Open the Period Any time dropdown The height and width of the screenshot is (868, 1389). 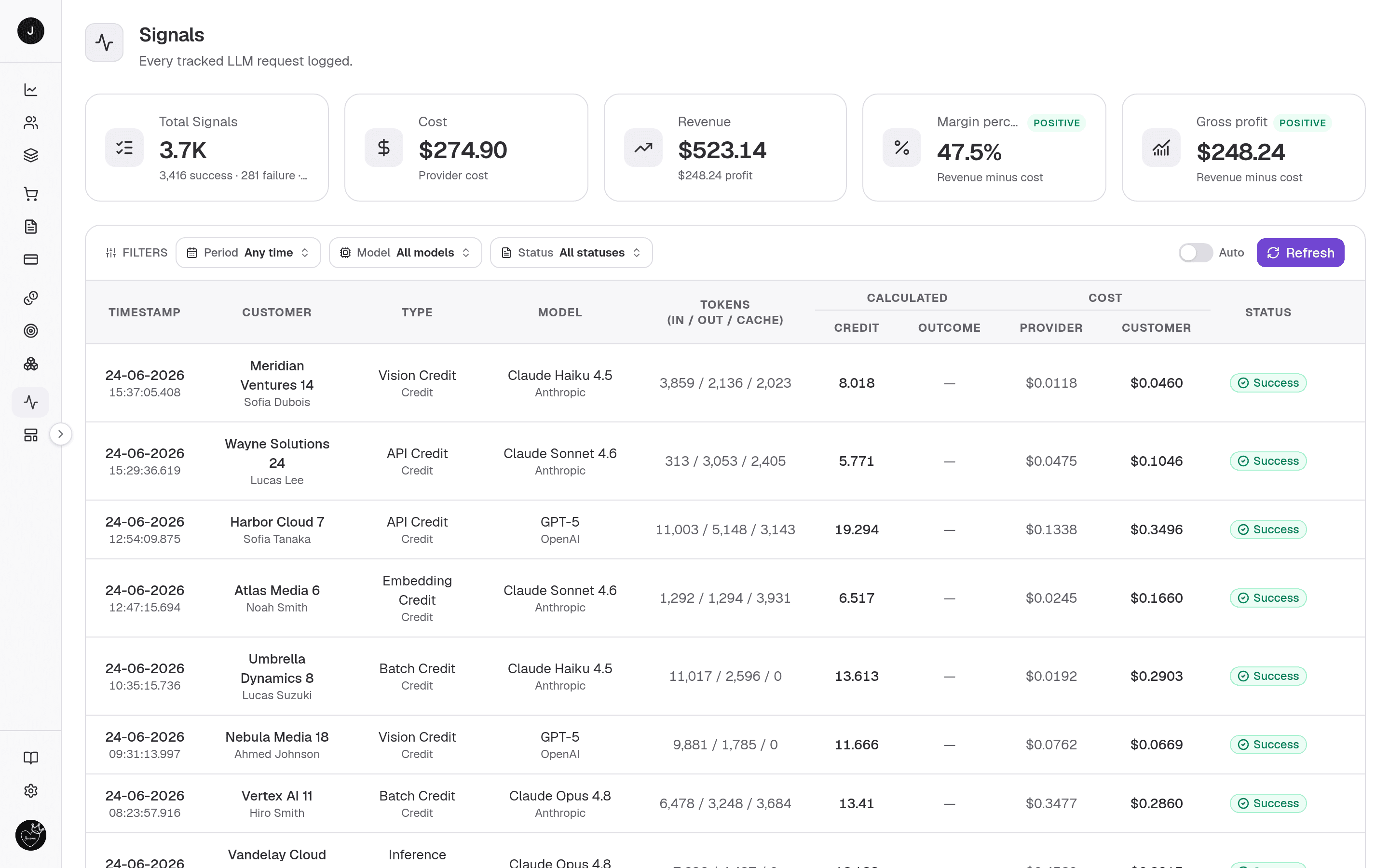(248, 253)
